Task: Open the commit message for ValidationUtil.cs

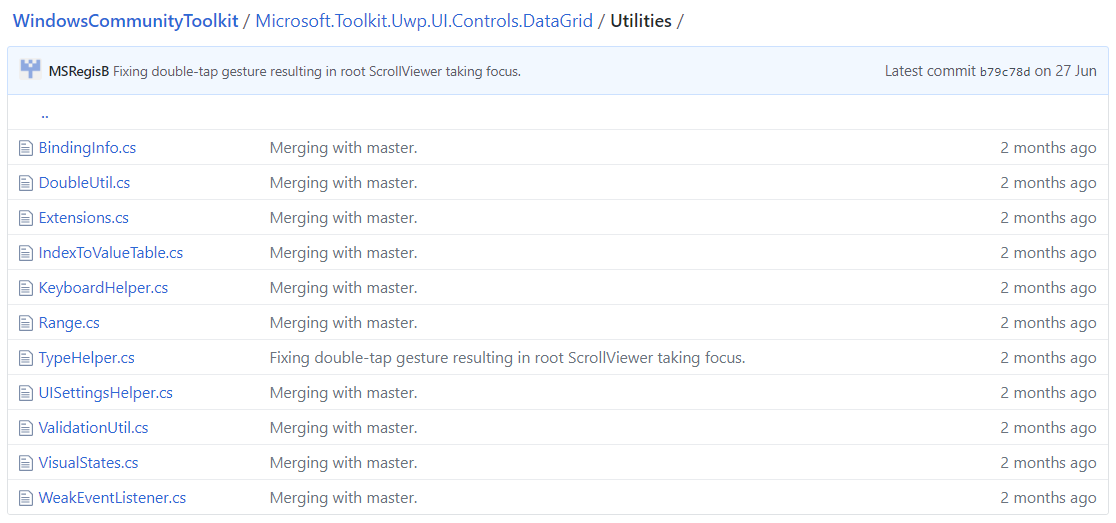Action: coord(343,428)
